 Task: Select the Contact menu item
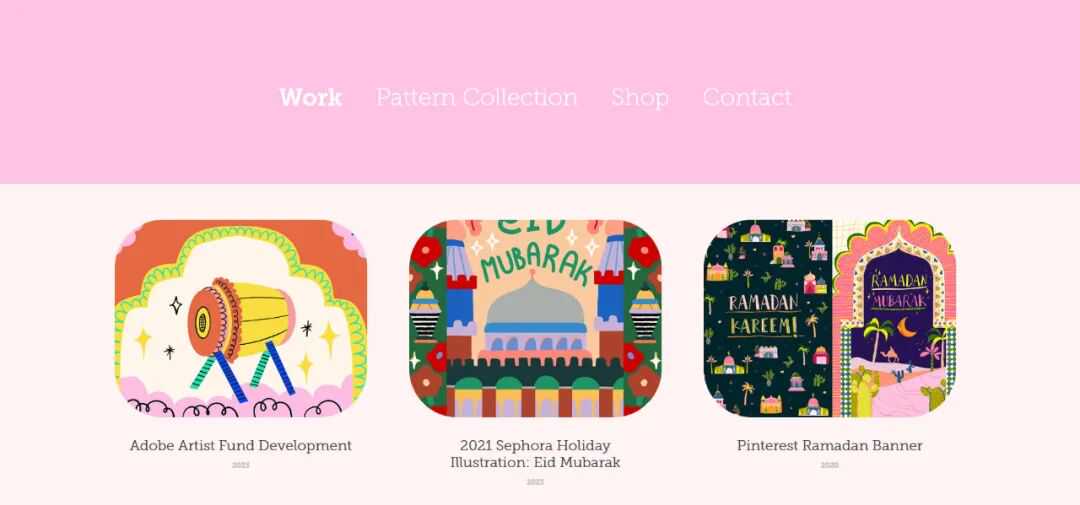tap(747, 97)
